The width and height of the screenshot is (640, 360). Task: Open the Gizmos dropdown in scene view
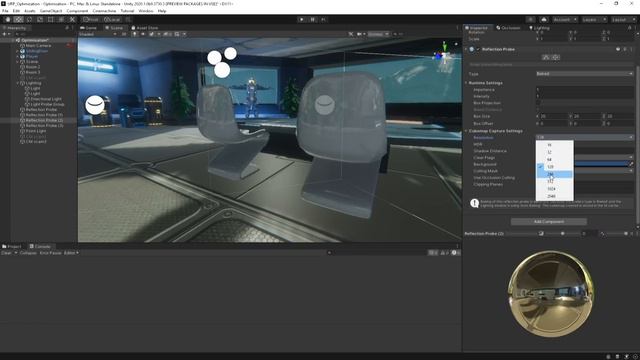tap(378, 34)
